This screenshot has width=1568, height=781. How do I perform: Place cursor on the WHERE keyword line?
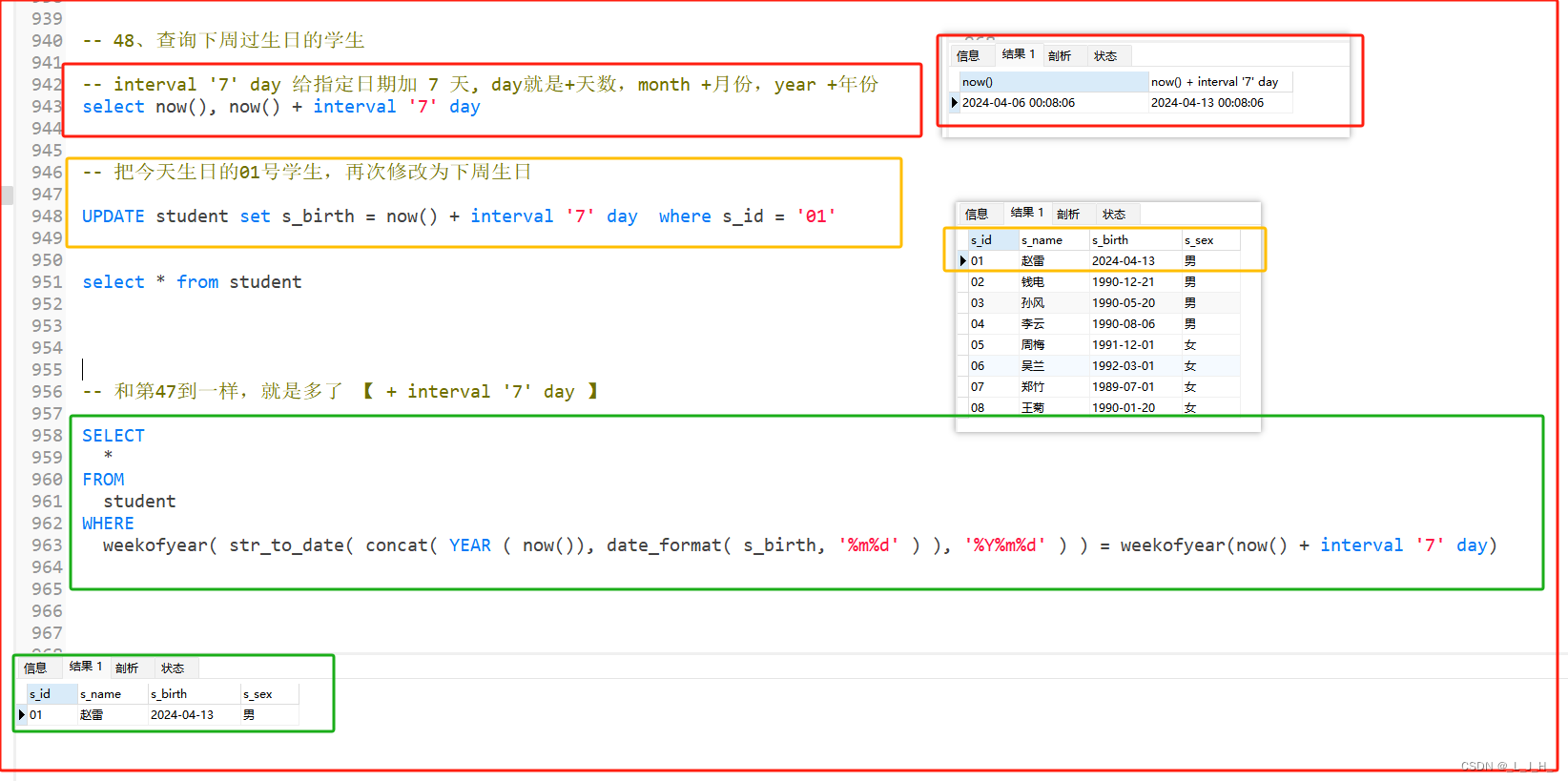coord(108,524)
